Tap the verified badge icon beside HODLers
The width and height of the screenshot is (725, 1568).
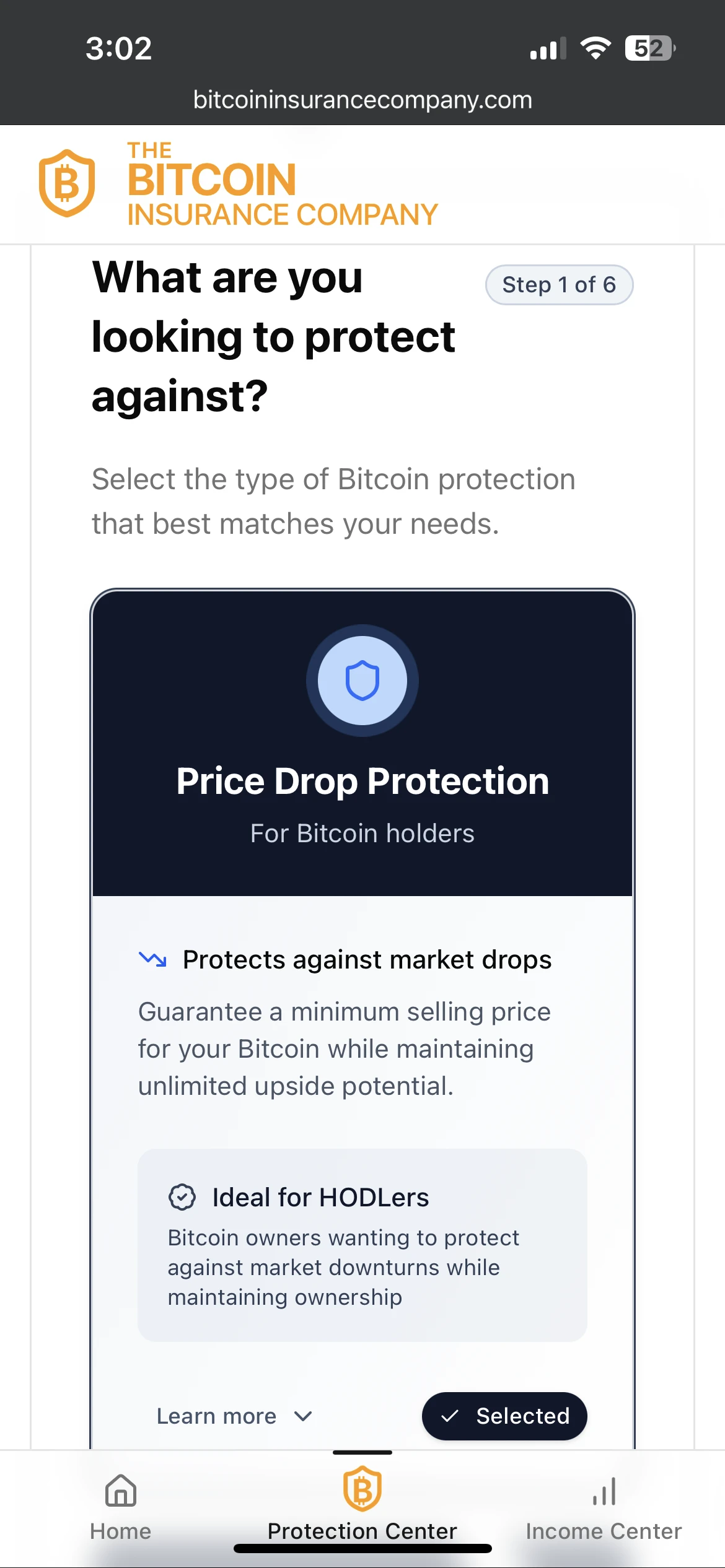coord(182,1197)
